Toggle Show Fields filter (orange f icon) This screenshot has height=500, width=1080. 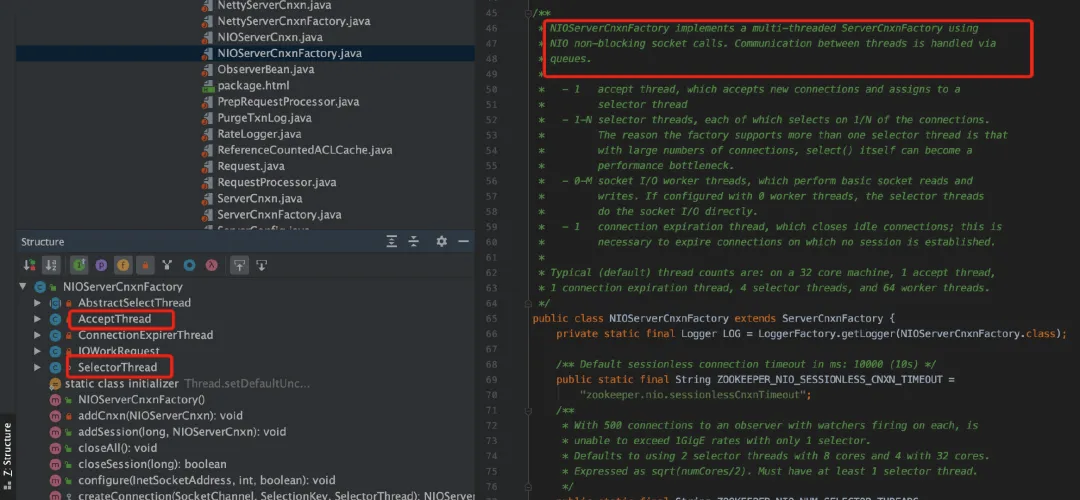click(123, 264)
